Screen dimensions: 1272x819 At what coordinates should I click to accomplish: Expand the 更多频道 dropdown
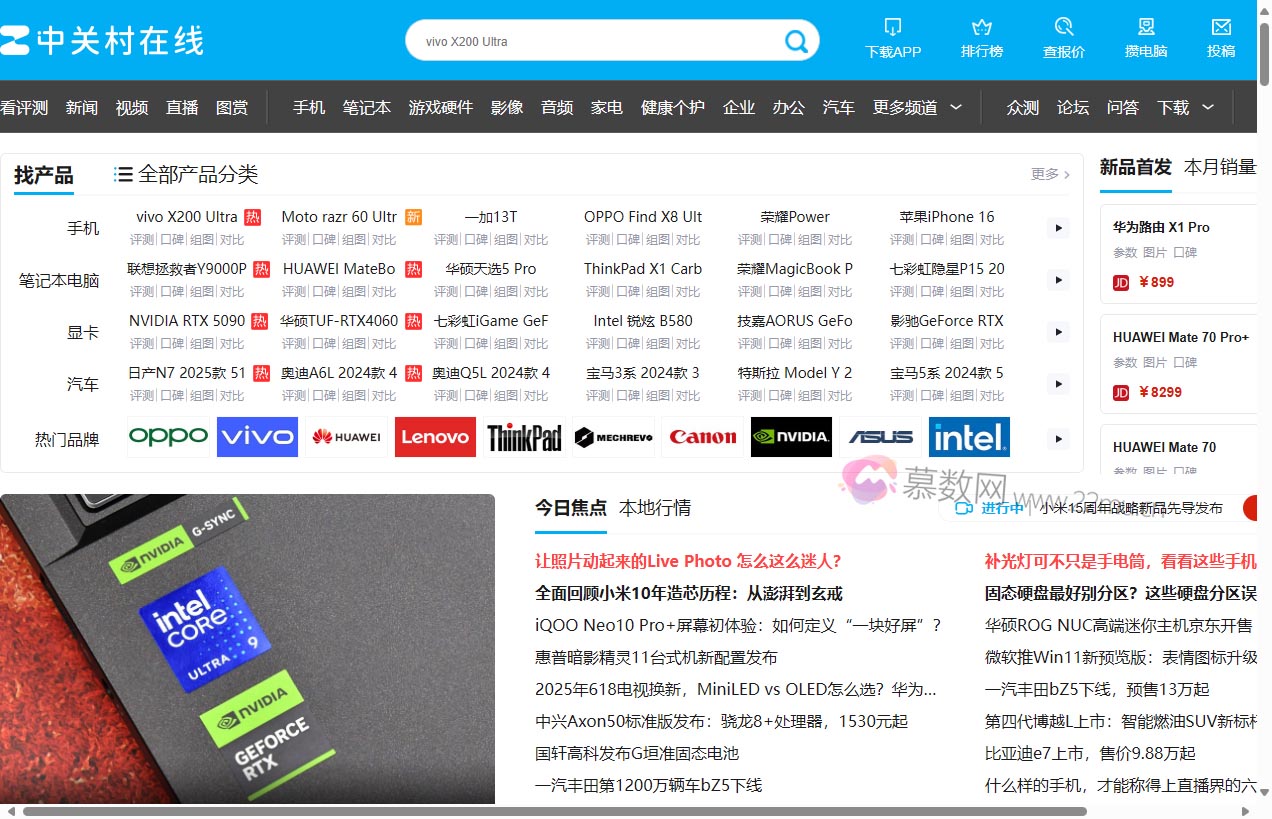(956, 107)
